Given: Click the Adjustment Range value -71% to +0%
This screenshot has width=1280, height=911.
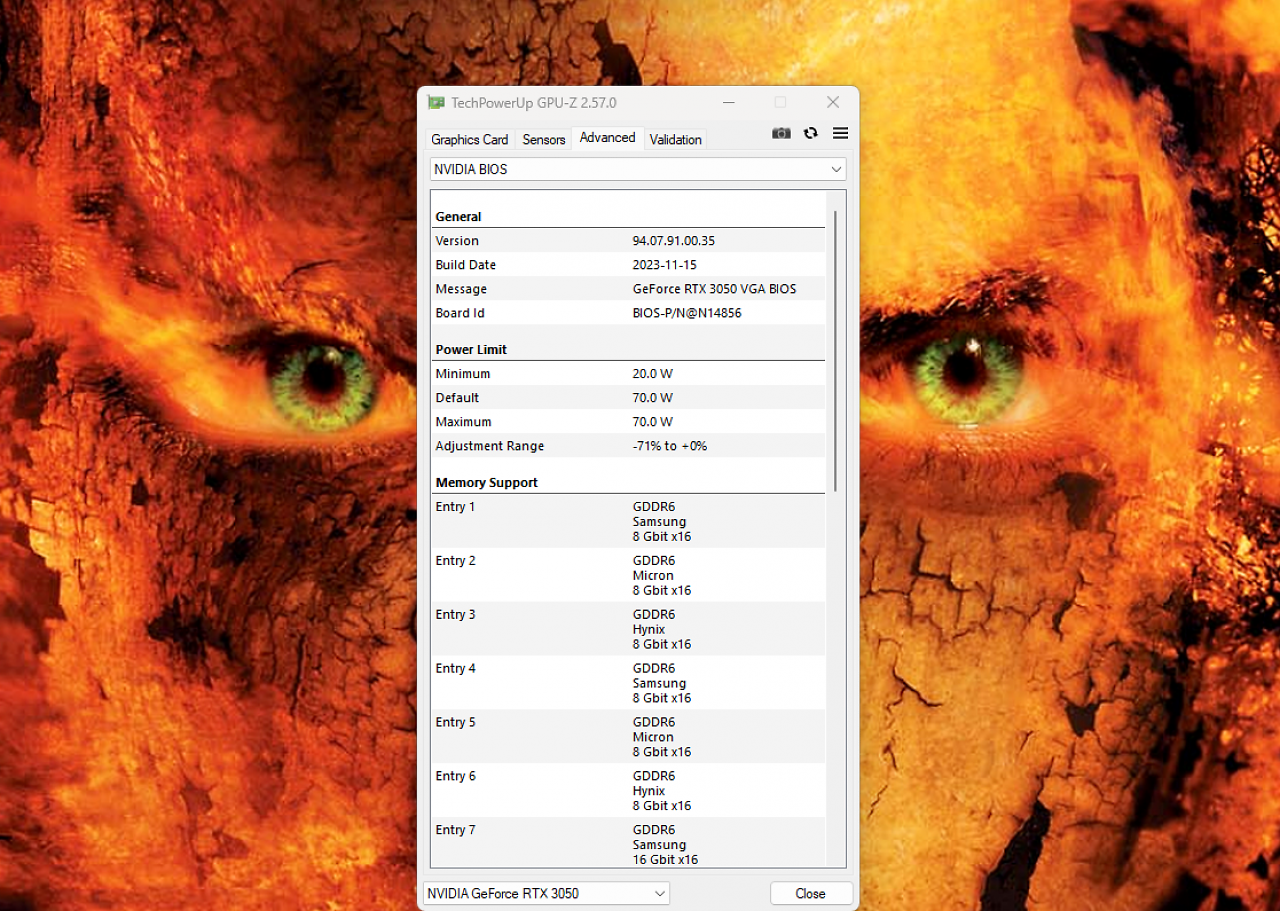Looking at the screenshot, I should click(x=670, y=446).
